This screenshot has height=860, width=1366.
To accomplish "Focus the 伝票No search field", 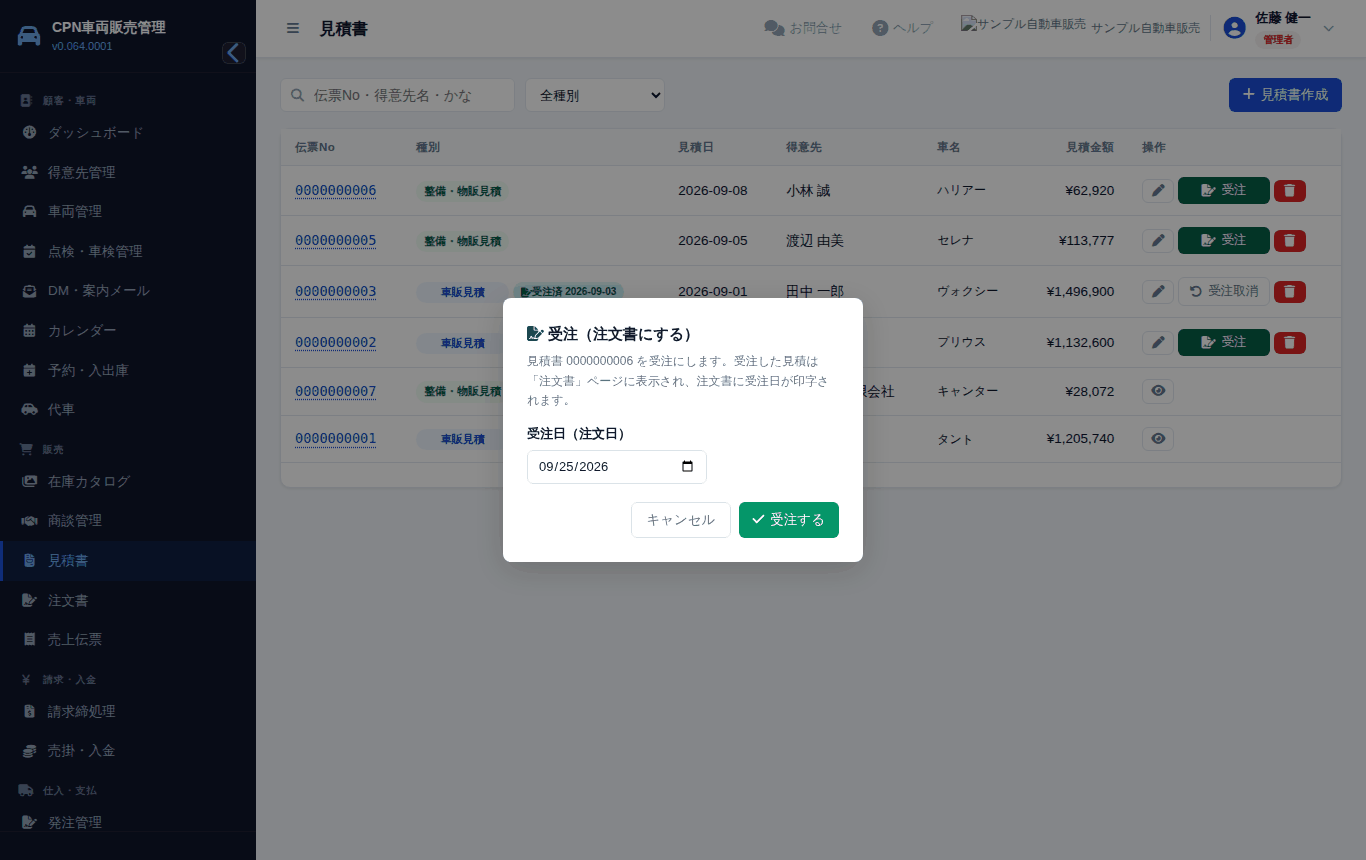I will (x=397, y=95).
